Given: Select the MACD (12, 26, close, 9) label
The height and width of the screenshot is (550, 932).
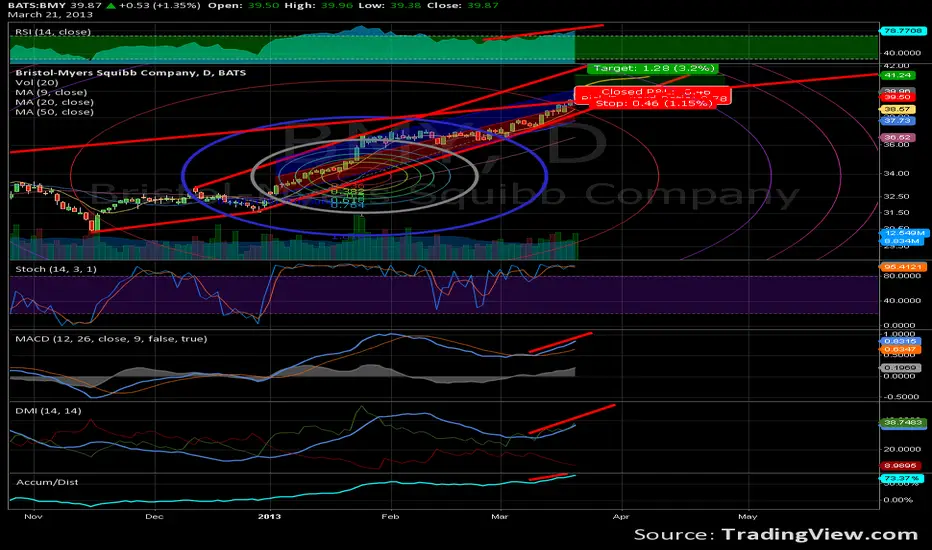Looking at the screenshot, I should pyautogui.click(x=111, y=339).
